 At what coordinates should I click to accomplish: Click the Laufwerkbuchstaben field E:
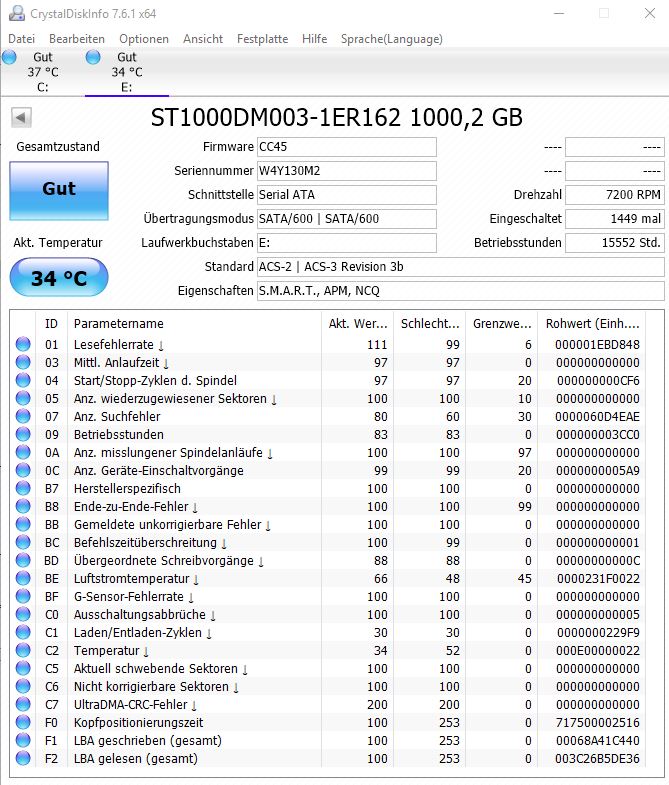tap(347, 243)
